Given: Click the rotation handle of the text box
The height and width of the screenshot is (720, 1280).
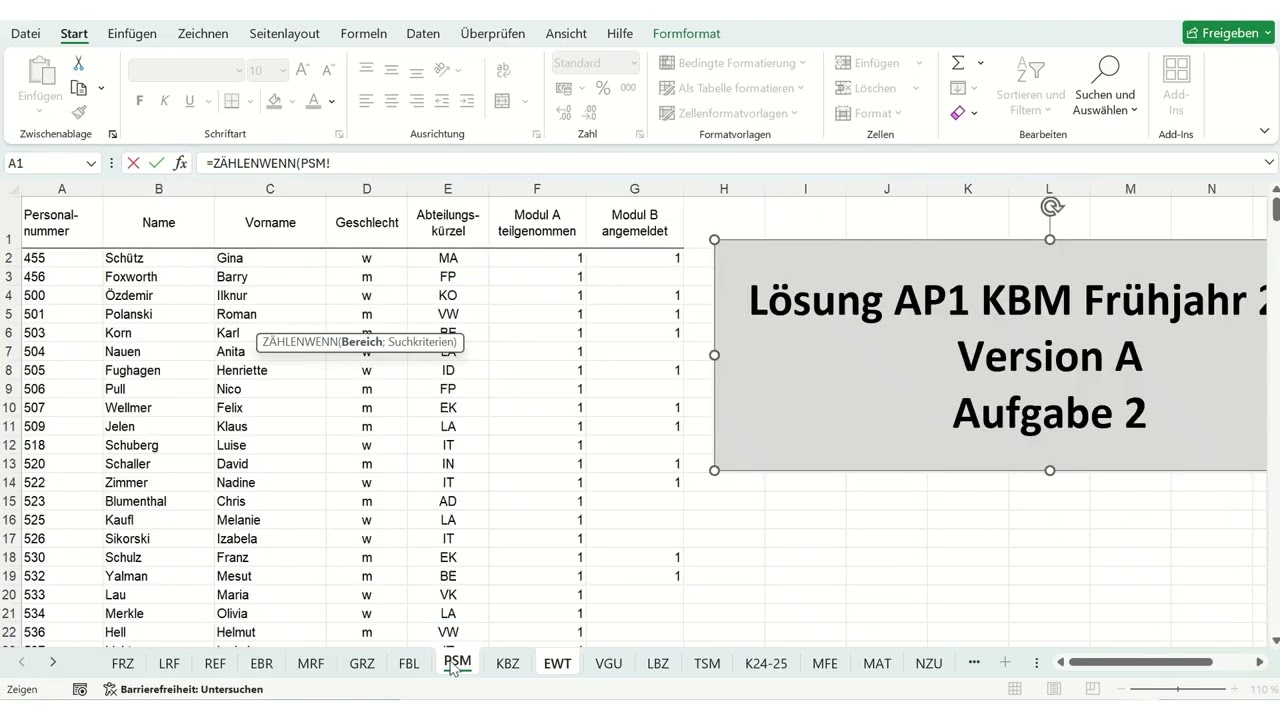Looking at the screenshot, I should tap(1050, 206).
